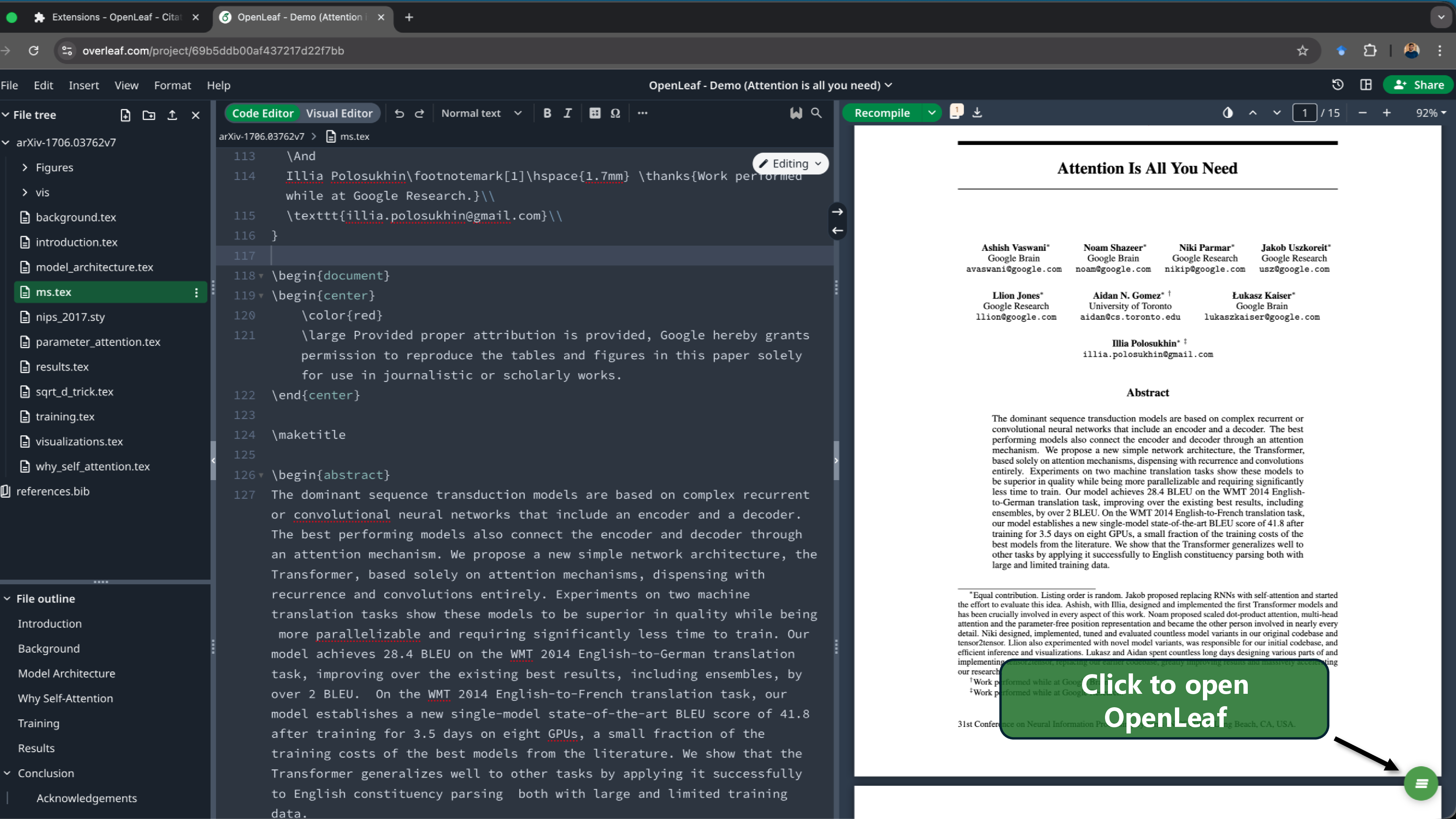Fold the \begin{abstract} code block
The height and width of the screenshot is (819, 1456).
pyautogui.click(x=261, y=475)
